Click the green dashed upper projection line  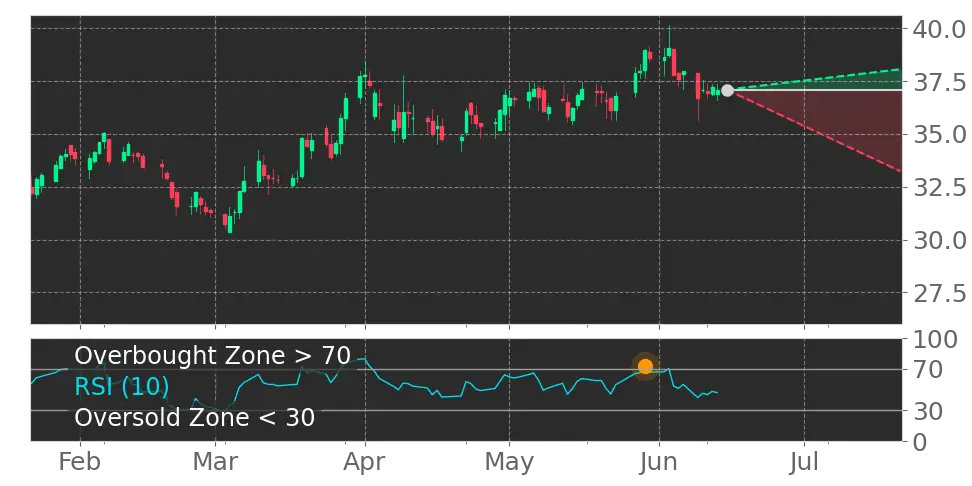point(815,80)
